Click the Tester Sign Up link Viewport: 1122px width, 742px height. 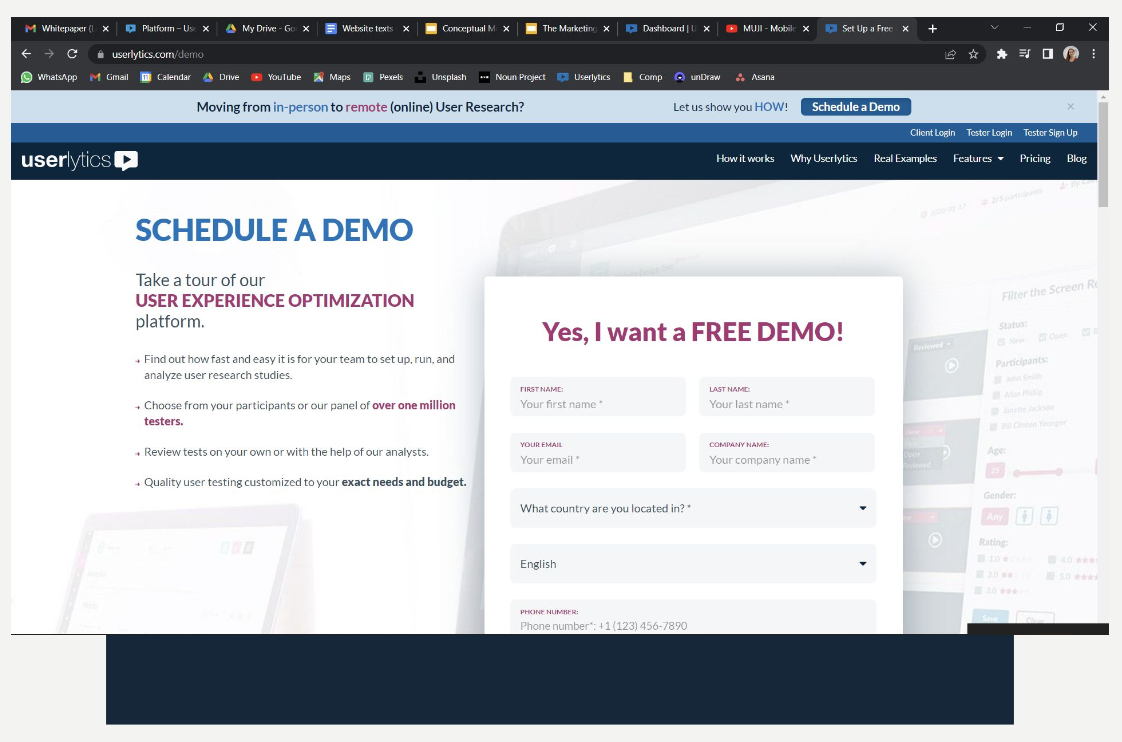click(1050, 133)
